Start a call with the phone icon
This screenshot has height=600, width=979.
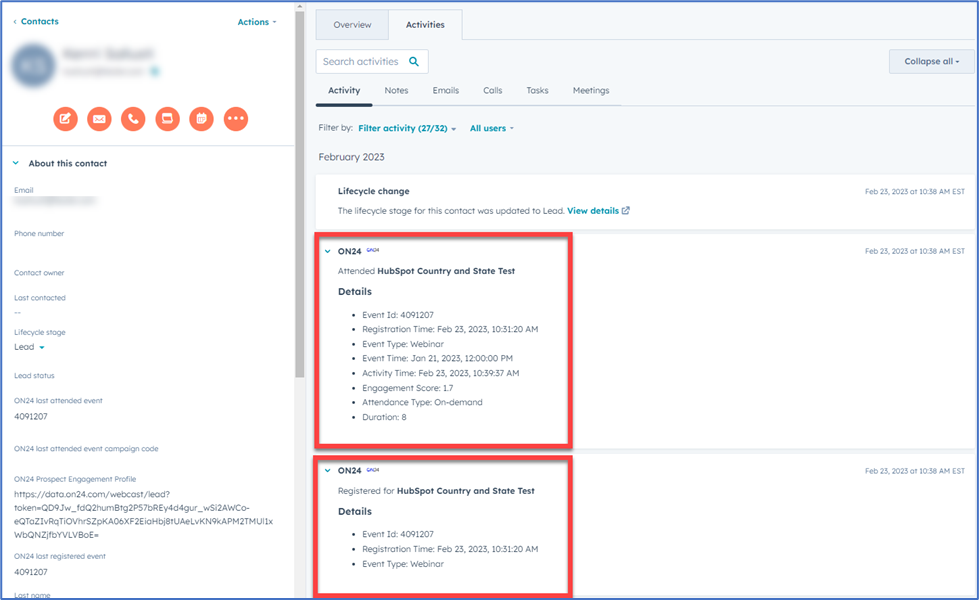(133, 119)
